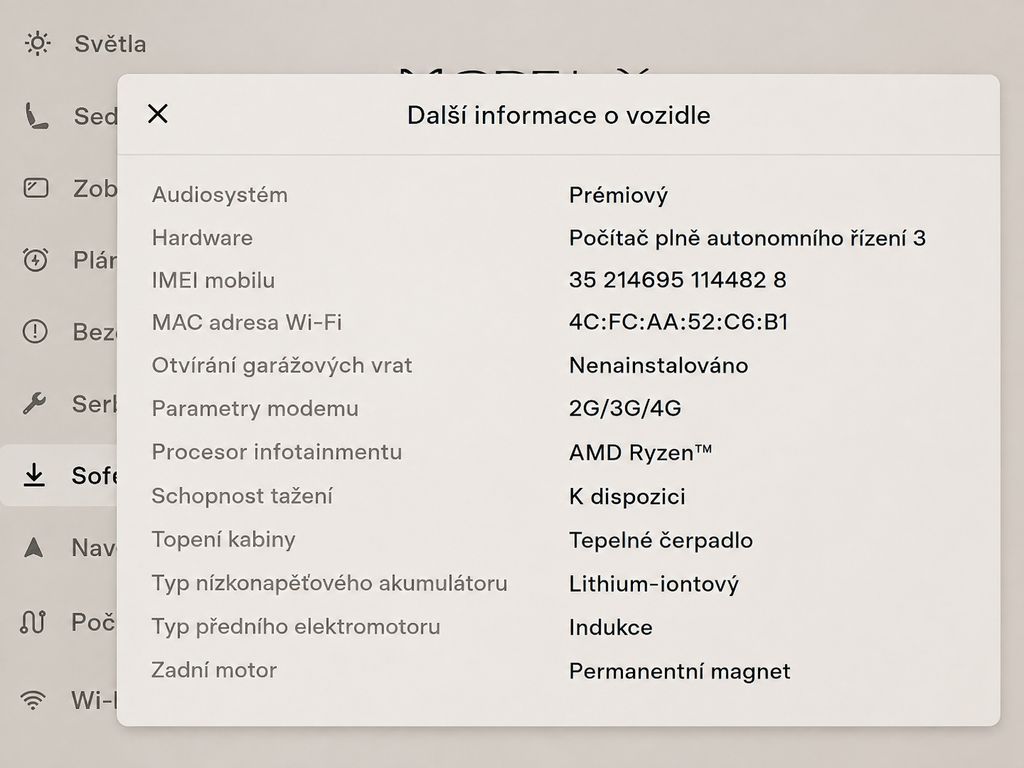Open the Světla lights icon
The width and height of the screenshot is (1024, 768).
[37, 43]
